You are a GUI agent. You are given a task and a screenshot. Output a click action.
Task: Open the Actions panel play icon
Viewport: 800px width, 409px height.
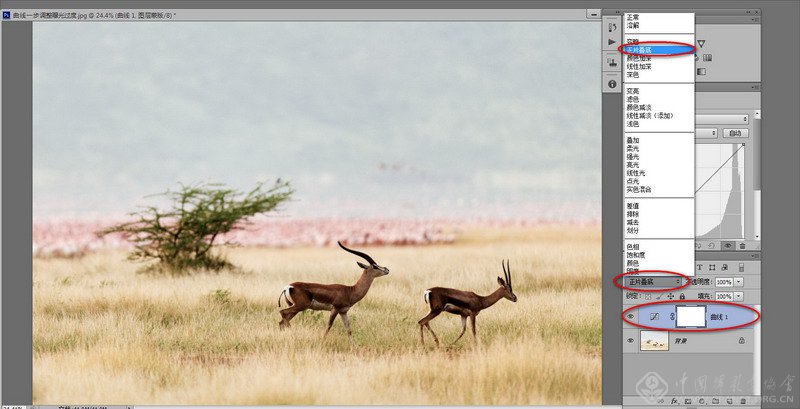(612, 42)
